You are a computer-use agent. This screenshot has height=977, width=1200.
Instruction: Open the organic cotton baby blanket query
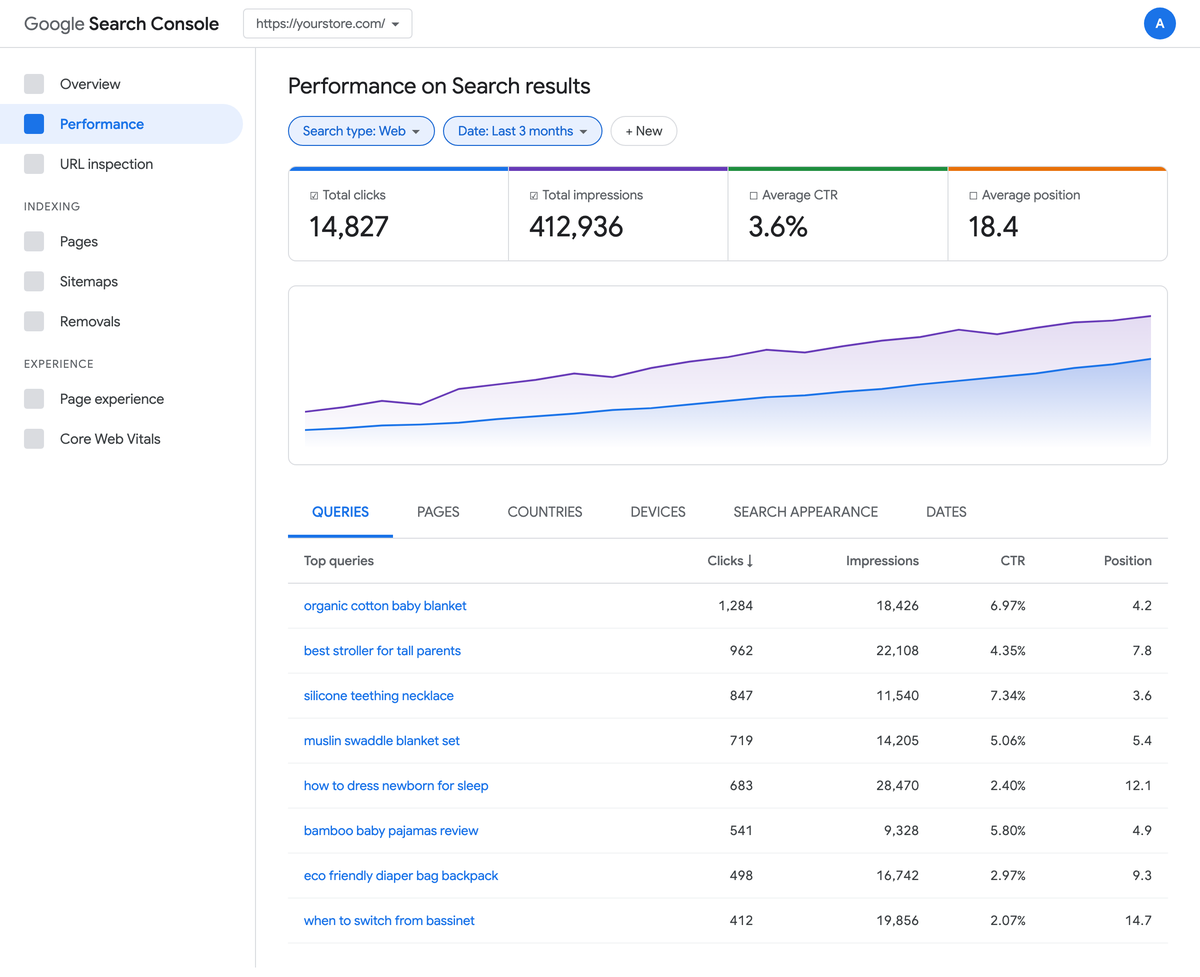tap(385, 605)
